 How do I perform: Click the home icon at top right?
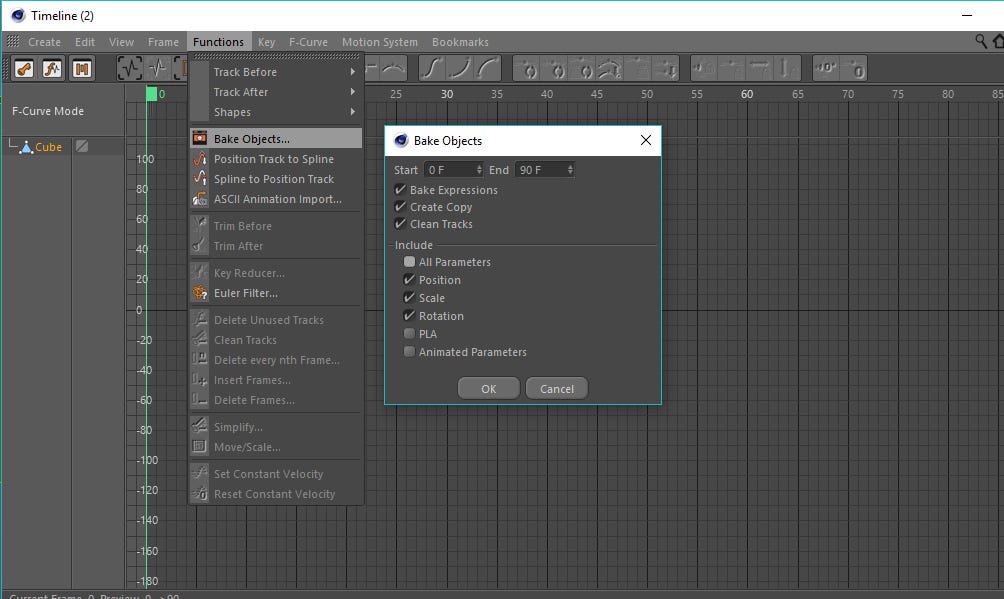coord(998,42)
